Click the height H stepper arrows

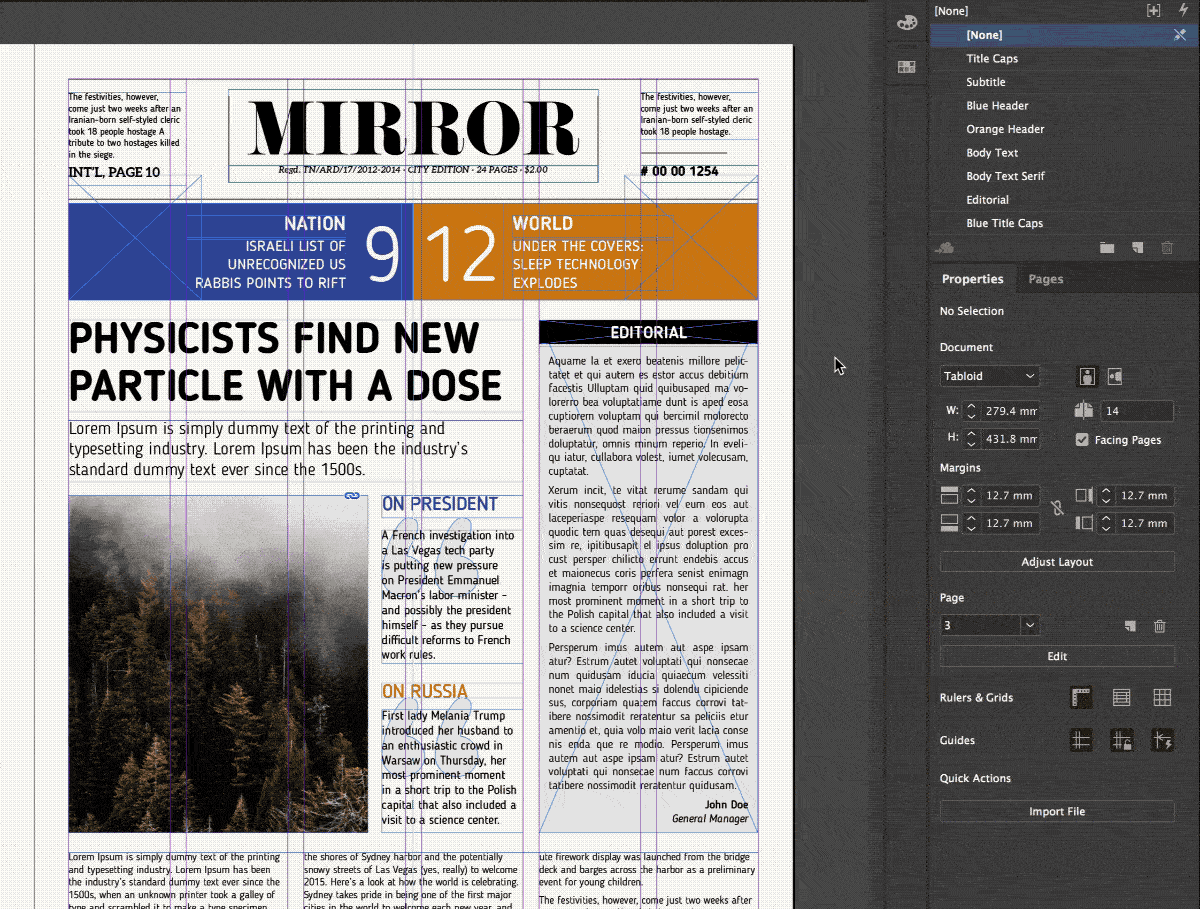click(971, 439)
